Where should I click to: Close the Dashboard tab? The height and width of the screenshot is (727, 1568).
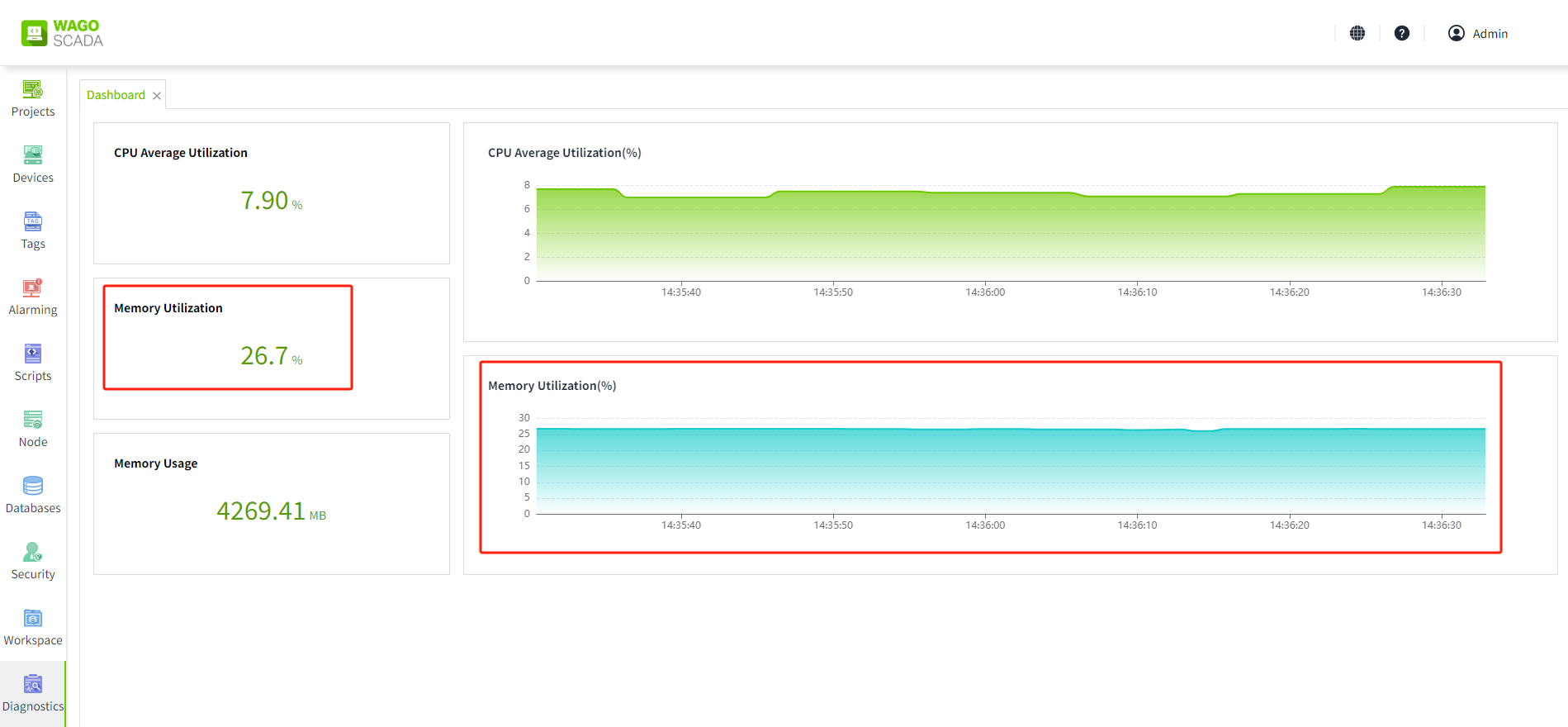157,96
